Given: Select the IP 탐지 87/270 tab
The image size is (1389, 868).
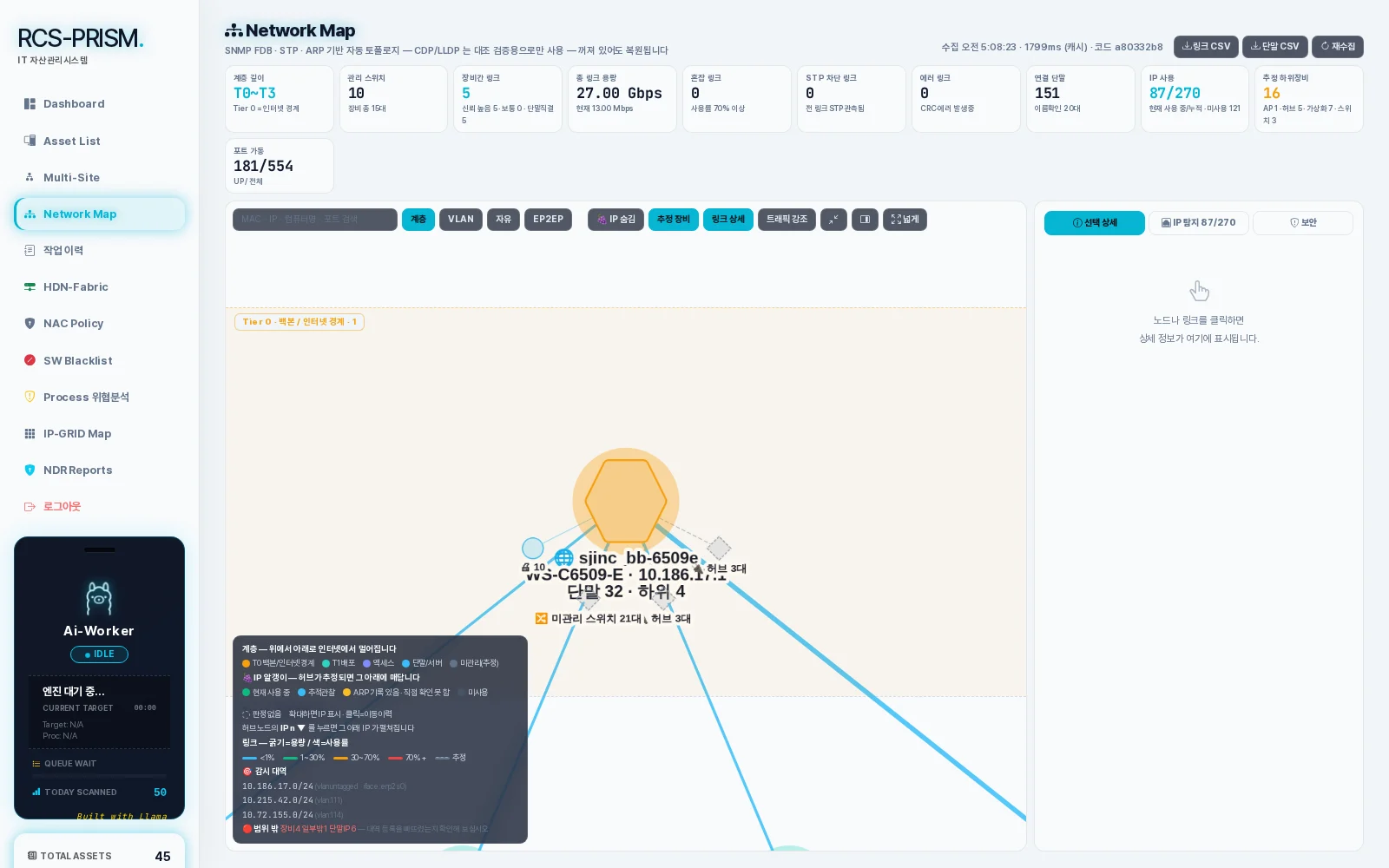Looking at the screenshot, I should (x=1199, y=223).
